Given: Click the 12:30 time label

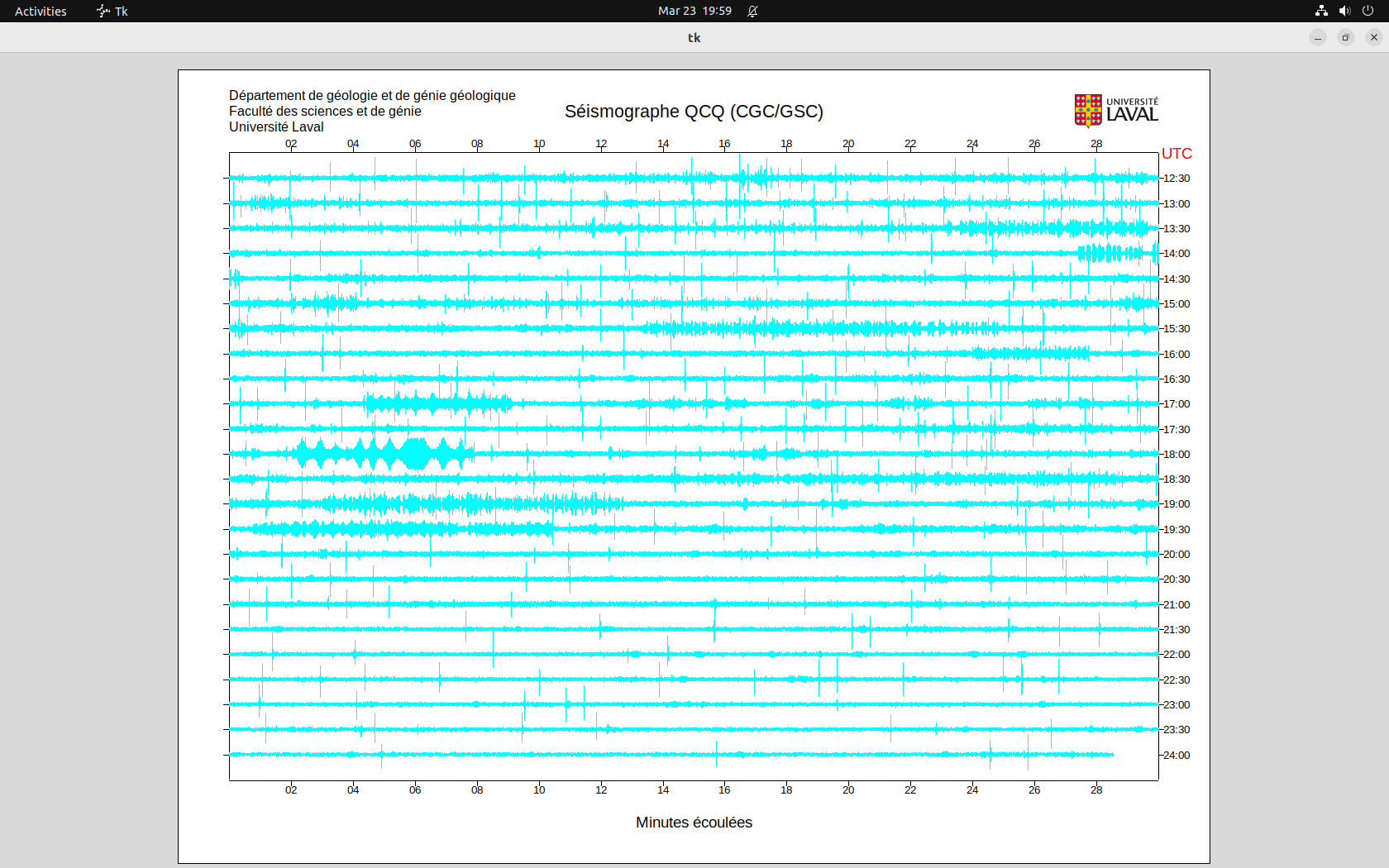Looking at the screenshot, I should pos(1177,179).
